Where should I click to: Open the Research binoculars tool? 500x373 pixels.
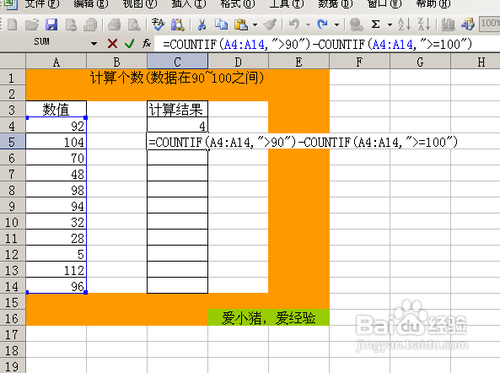click(x=178, y=25)
